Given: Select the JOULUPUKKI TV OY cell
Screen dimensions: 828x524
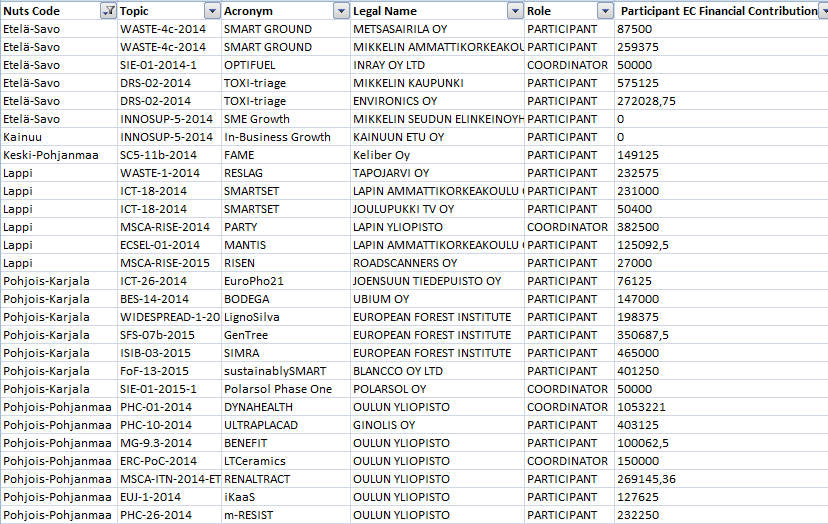Looking at the screenshot, I should pos(437,209).
